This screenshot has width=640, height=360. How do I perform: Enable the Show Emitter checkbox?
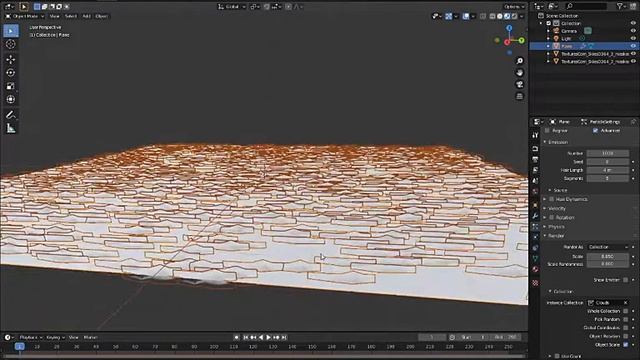[626, 280]
